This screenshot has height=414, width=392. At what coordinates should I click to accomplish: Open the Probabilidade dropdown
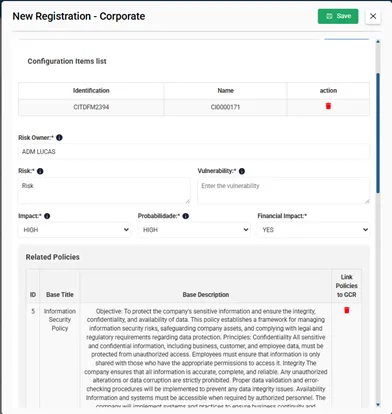(x=194, y=230)
